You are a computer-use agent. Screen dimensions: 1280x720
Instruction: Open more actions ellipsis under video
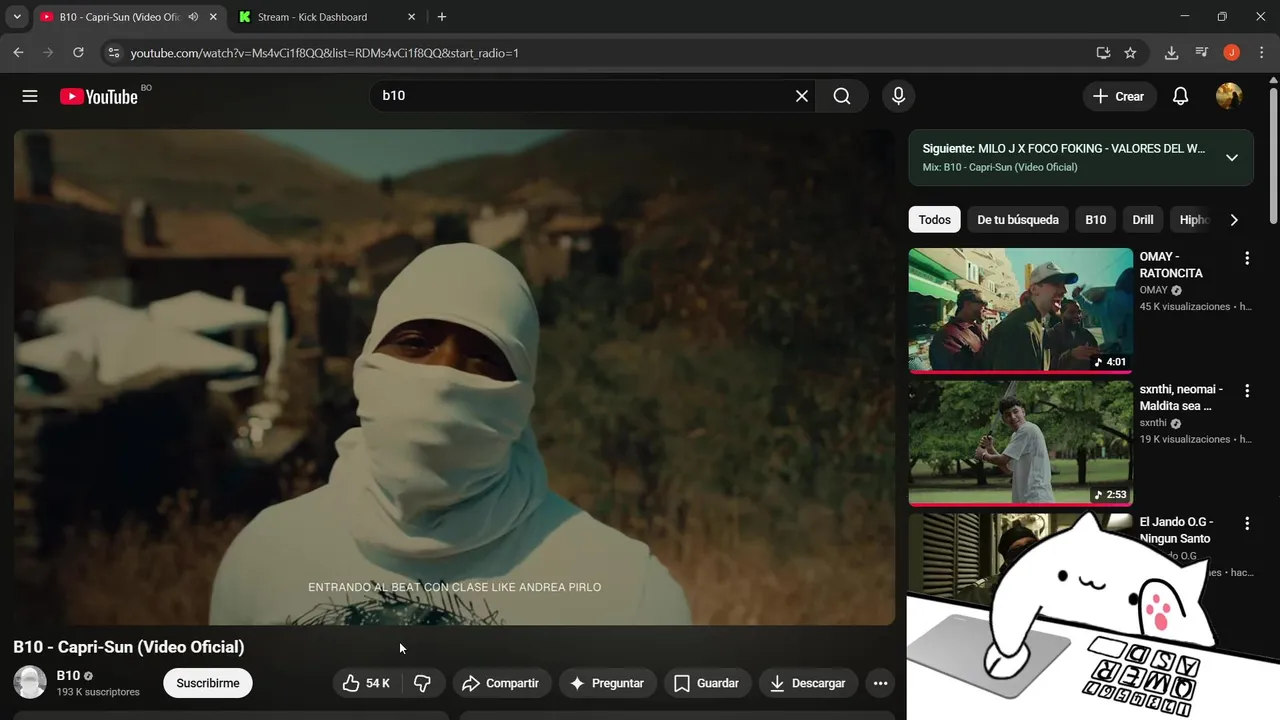pos(880,683)
